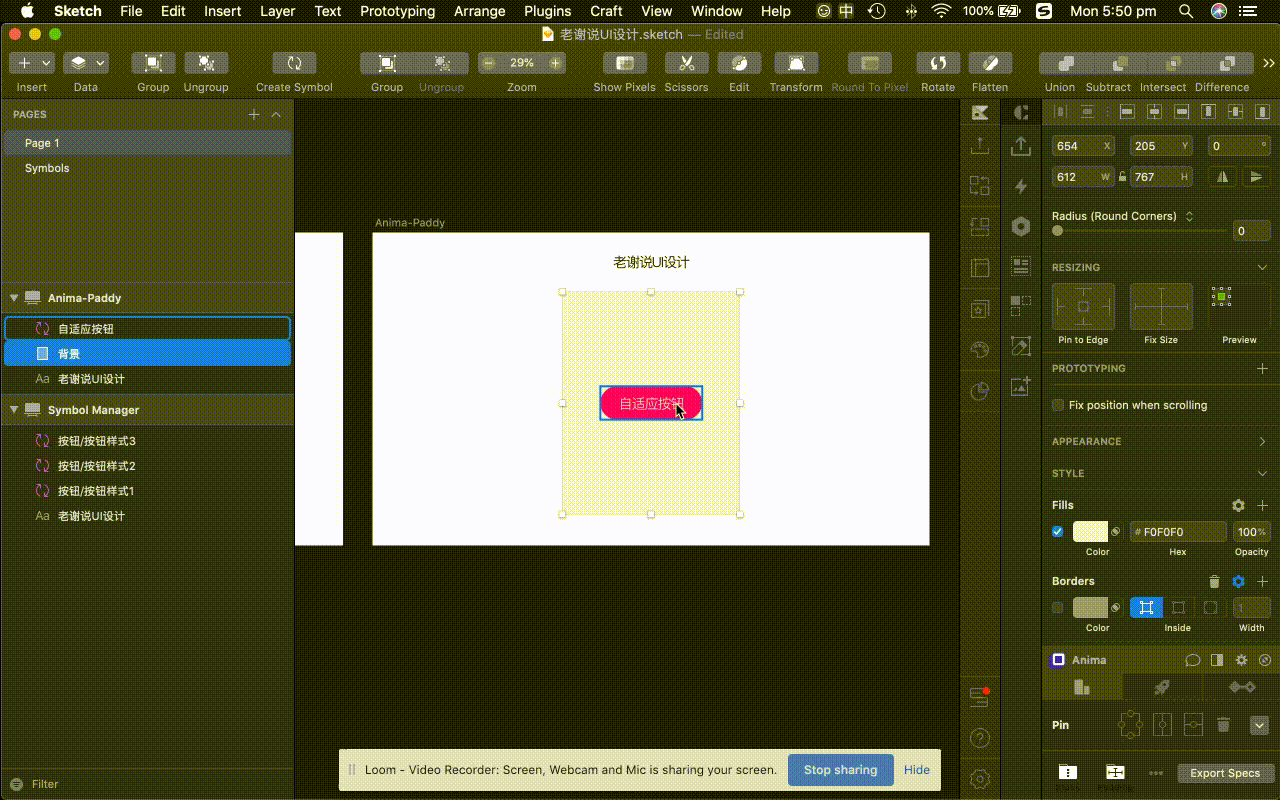
Task: Open the lightning bolt plugin panel
Action: (1021, 186)
